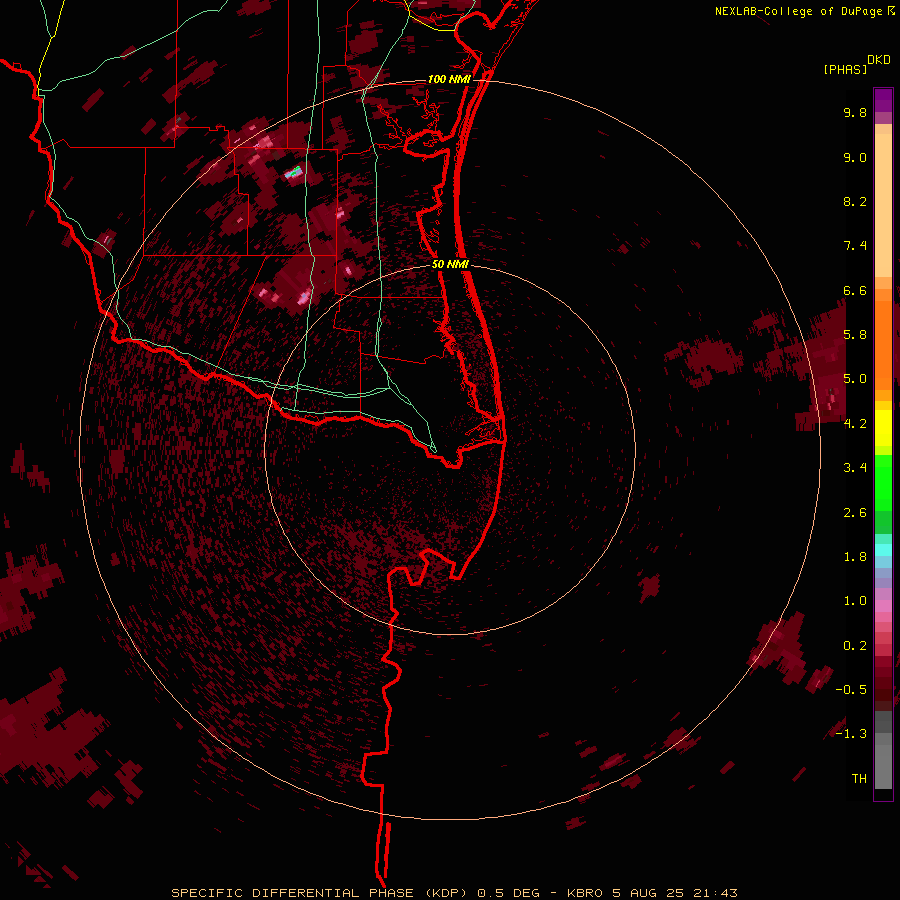This screenshot has height=900, width=900.
Task: Click the TH threshold label on the scale
Action: click(859, 779)
